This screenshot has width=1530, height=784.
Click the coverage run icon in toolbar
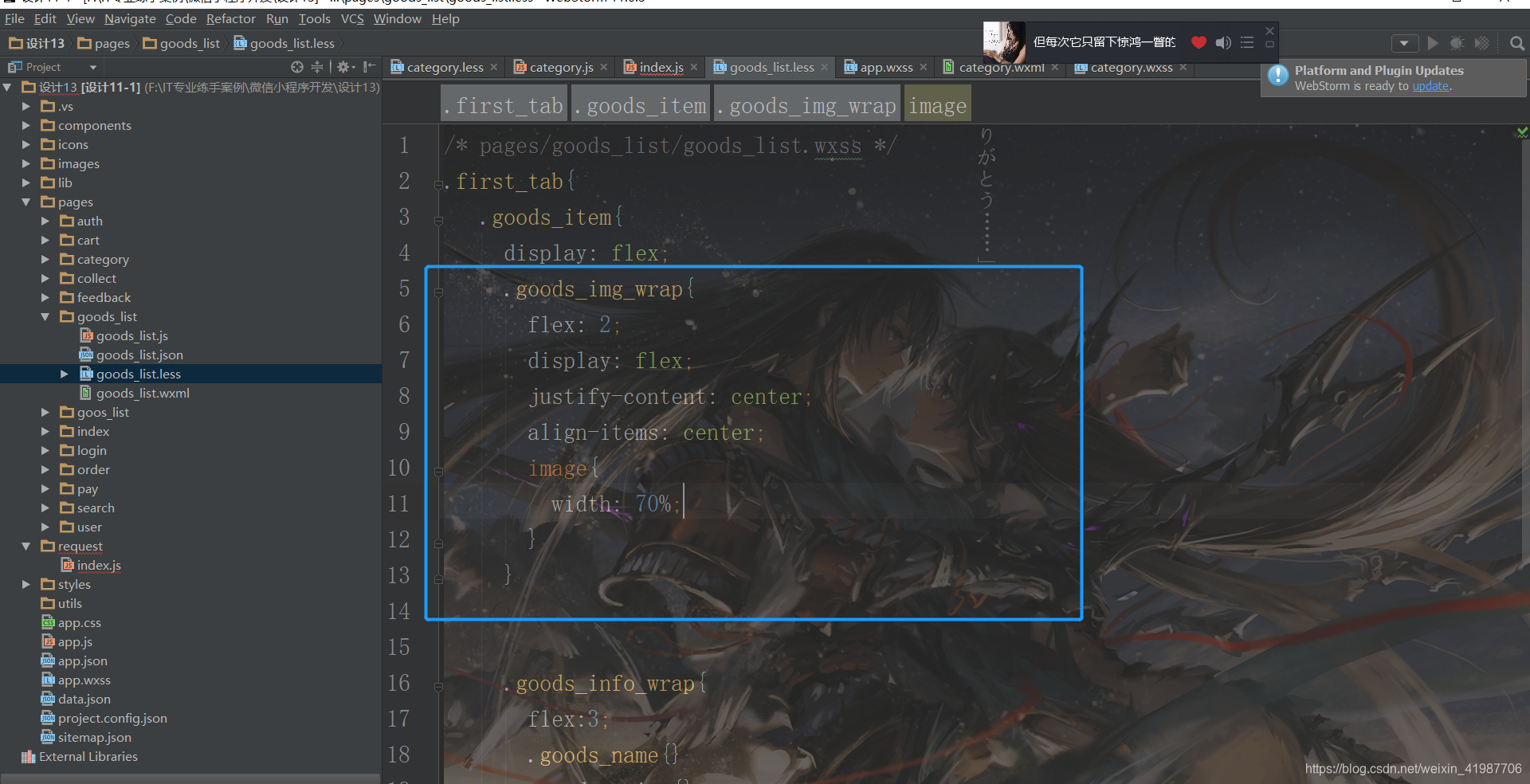pyautogui.click(x=1481, y=43)
